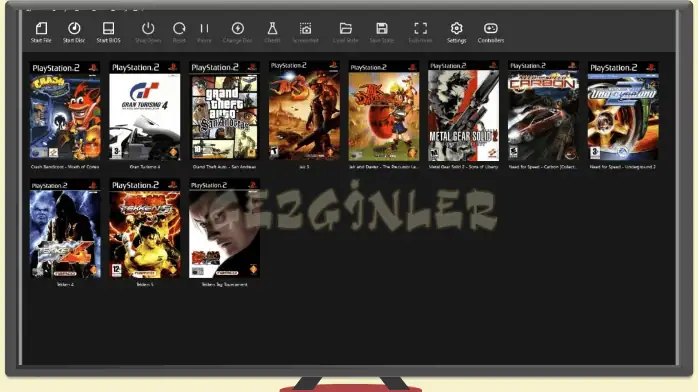Click the 'Jak 3' title label
This screenshot has width=698, height=392.
[304, 167]
